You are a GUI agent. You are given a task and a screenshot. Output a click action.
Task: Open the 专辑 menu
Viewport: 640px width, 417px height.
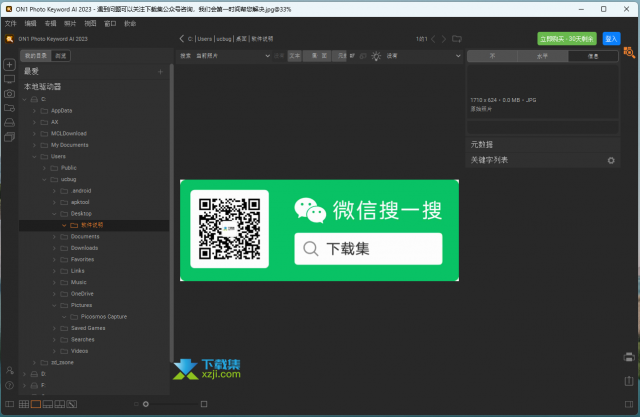coord(51,24)
